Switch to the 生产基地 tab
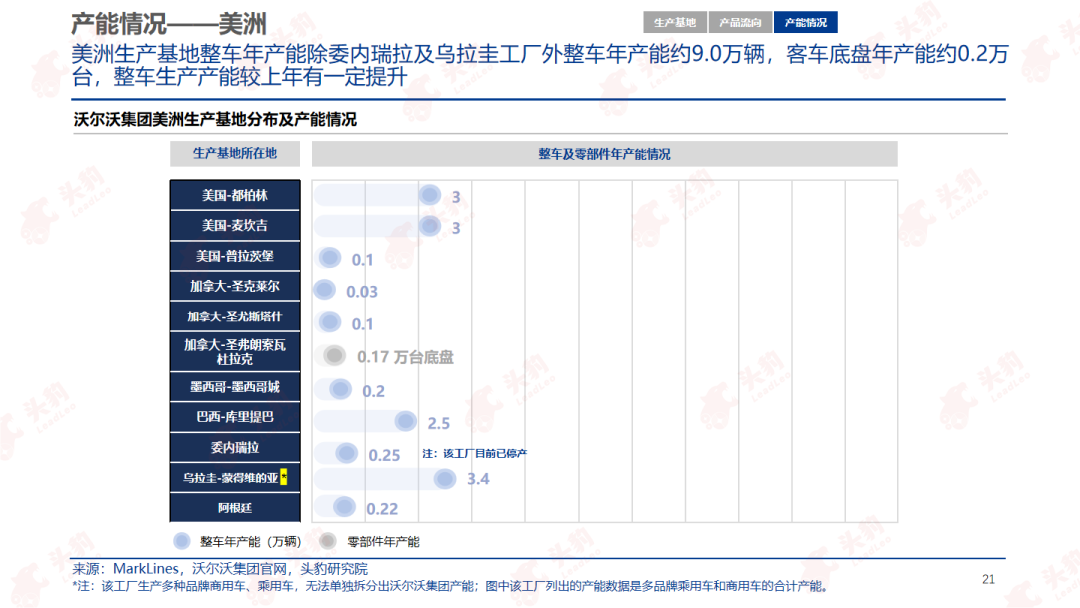Image resolution: width=1080 pixels, height=608 pixels. click(x=675, y=22)
